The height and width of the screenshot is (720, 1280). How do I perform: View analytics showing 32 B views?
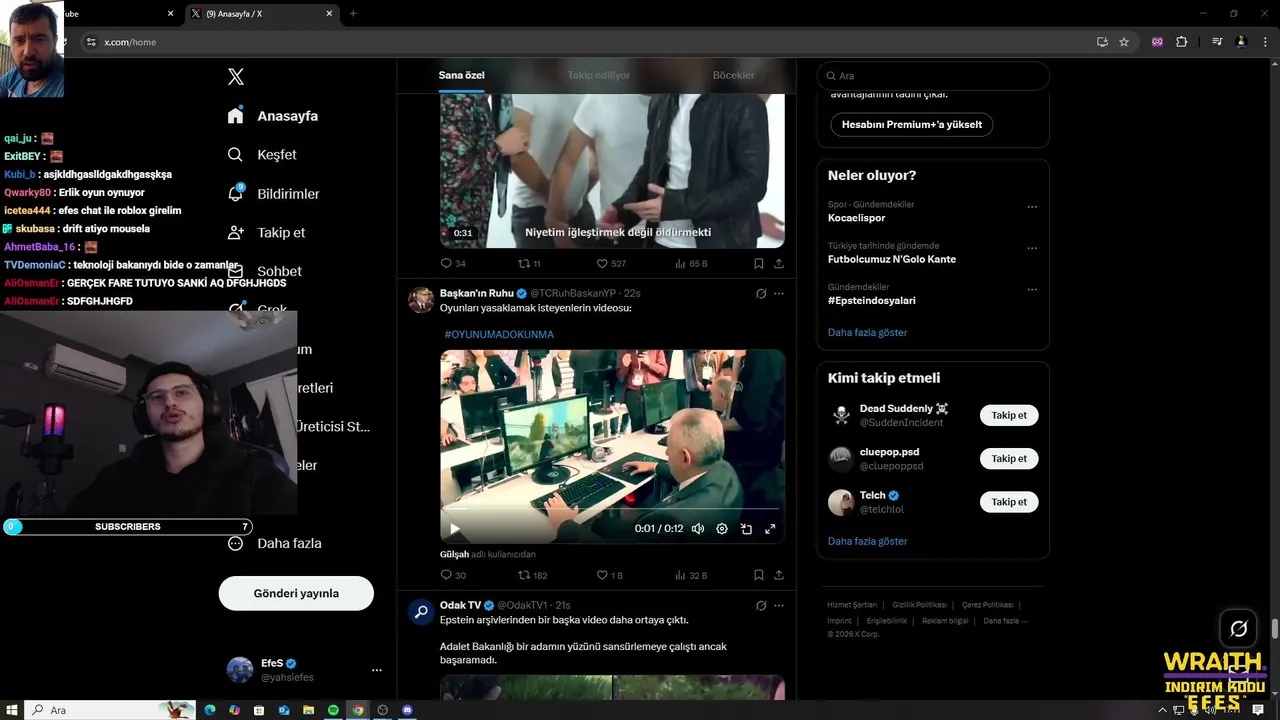(x=690, y=575)
